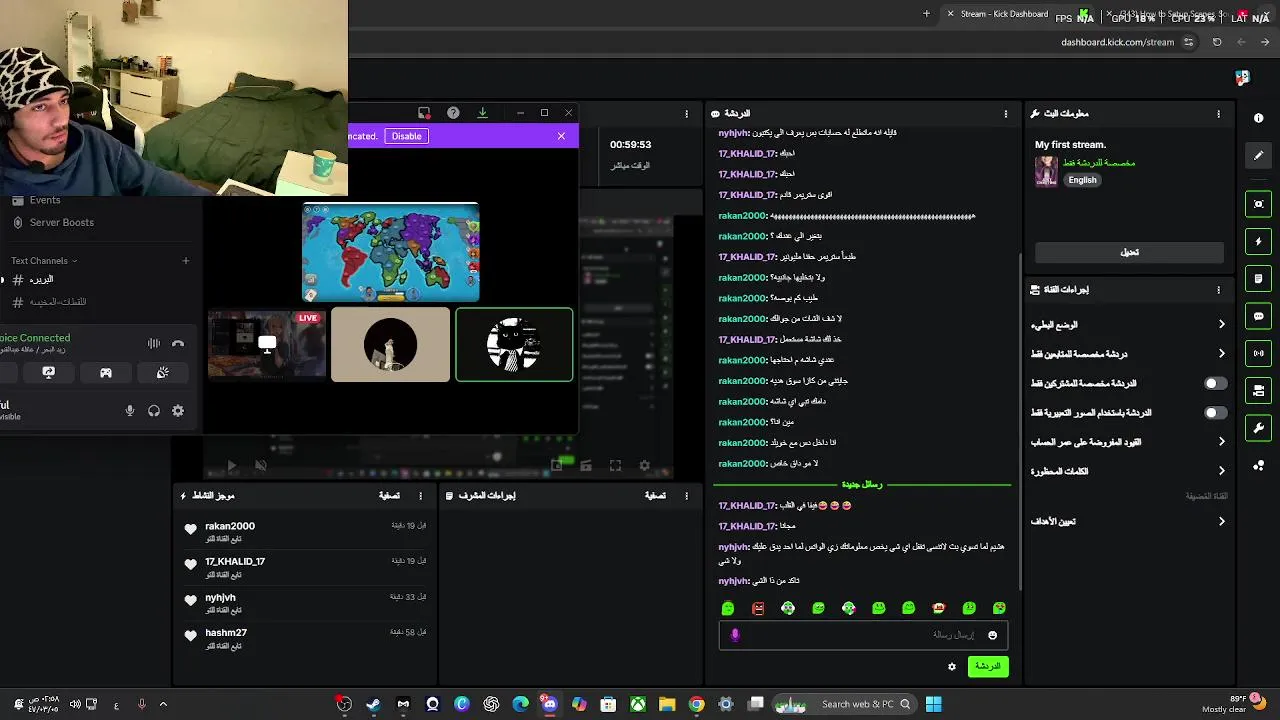Mute Discord microphone
Viewport: 1280px width, 720px height.
130,411
